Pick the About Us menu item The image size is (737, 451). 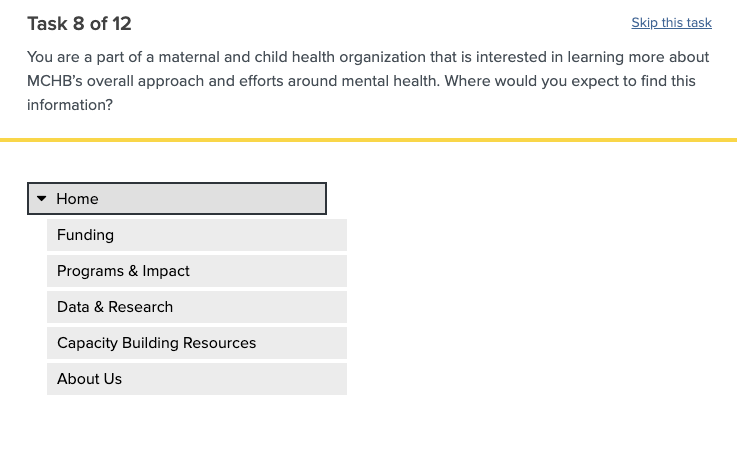coord(89,379)
